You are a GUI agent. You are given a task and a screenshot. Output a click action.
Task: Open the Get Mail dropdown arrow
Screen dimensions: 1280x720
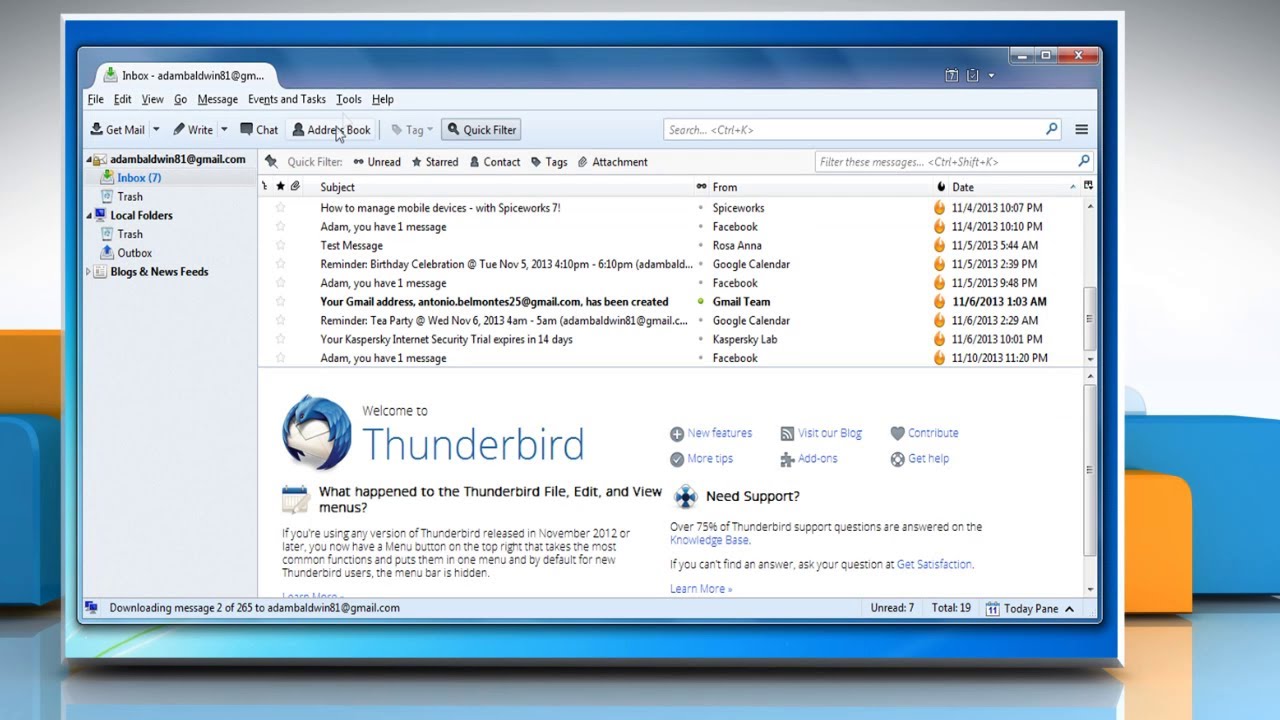click(x=156, y=130)
